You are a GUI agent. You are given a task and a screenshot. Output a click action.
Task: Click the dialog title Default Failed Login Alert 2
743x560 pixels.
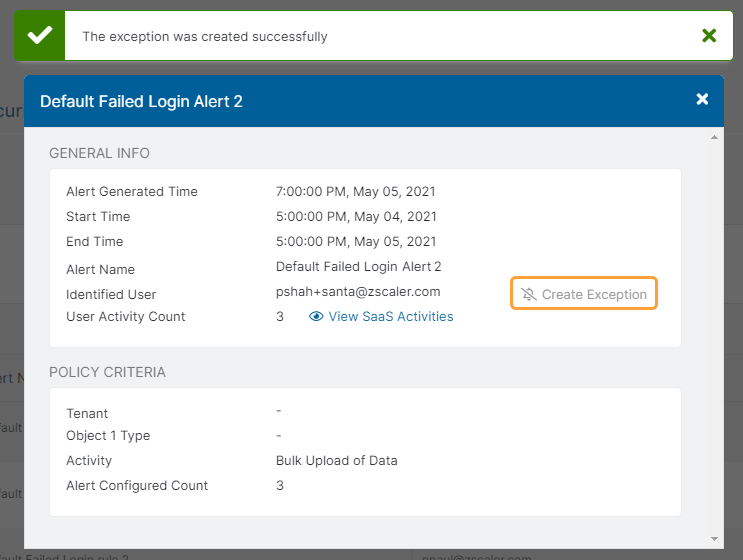(x=141, y=101)
